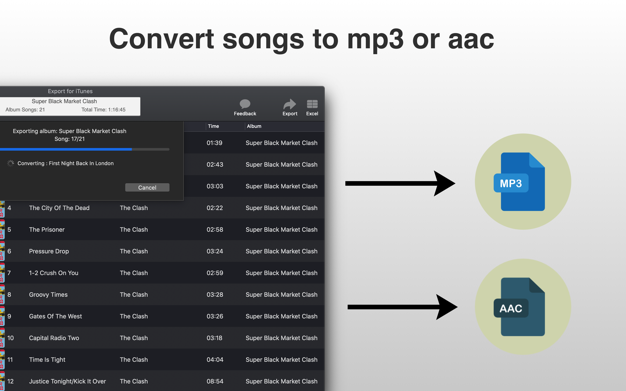Image resolution: width=626 pixels, height=391 pixels.
Task: Select the song Groovy Times
Action: (x=48, y=295)
